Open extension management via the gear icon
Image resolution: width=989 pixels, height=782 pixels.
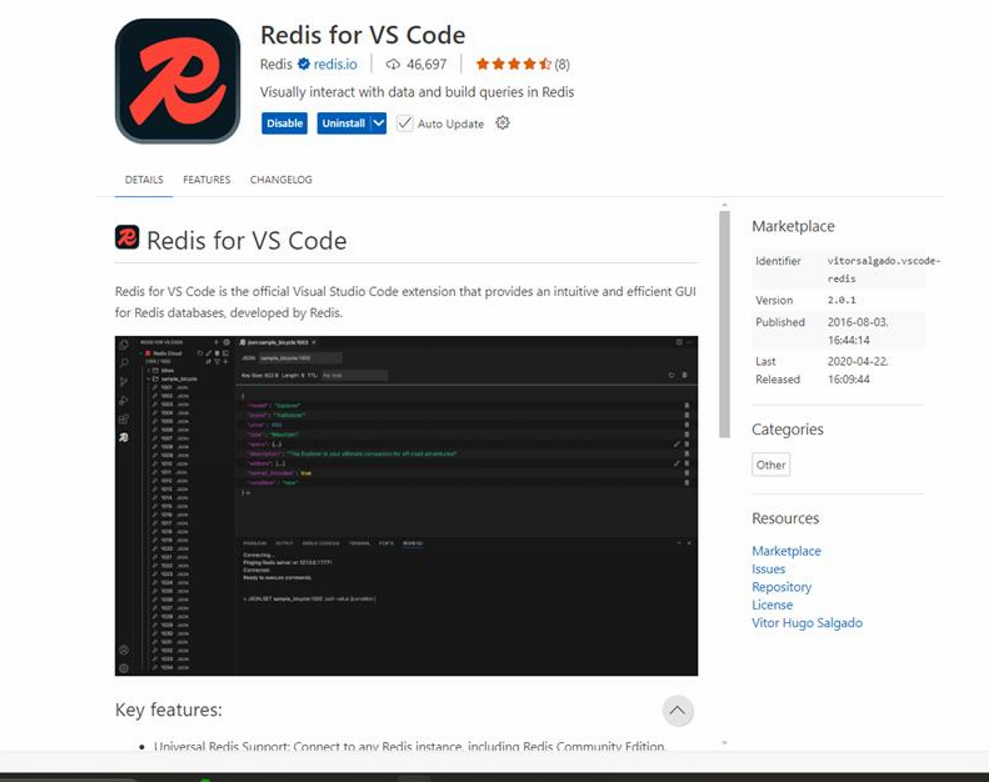[x=502, y=122]
